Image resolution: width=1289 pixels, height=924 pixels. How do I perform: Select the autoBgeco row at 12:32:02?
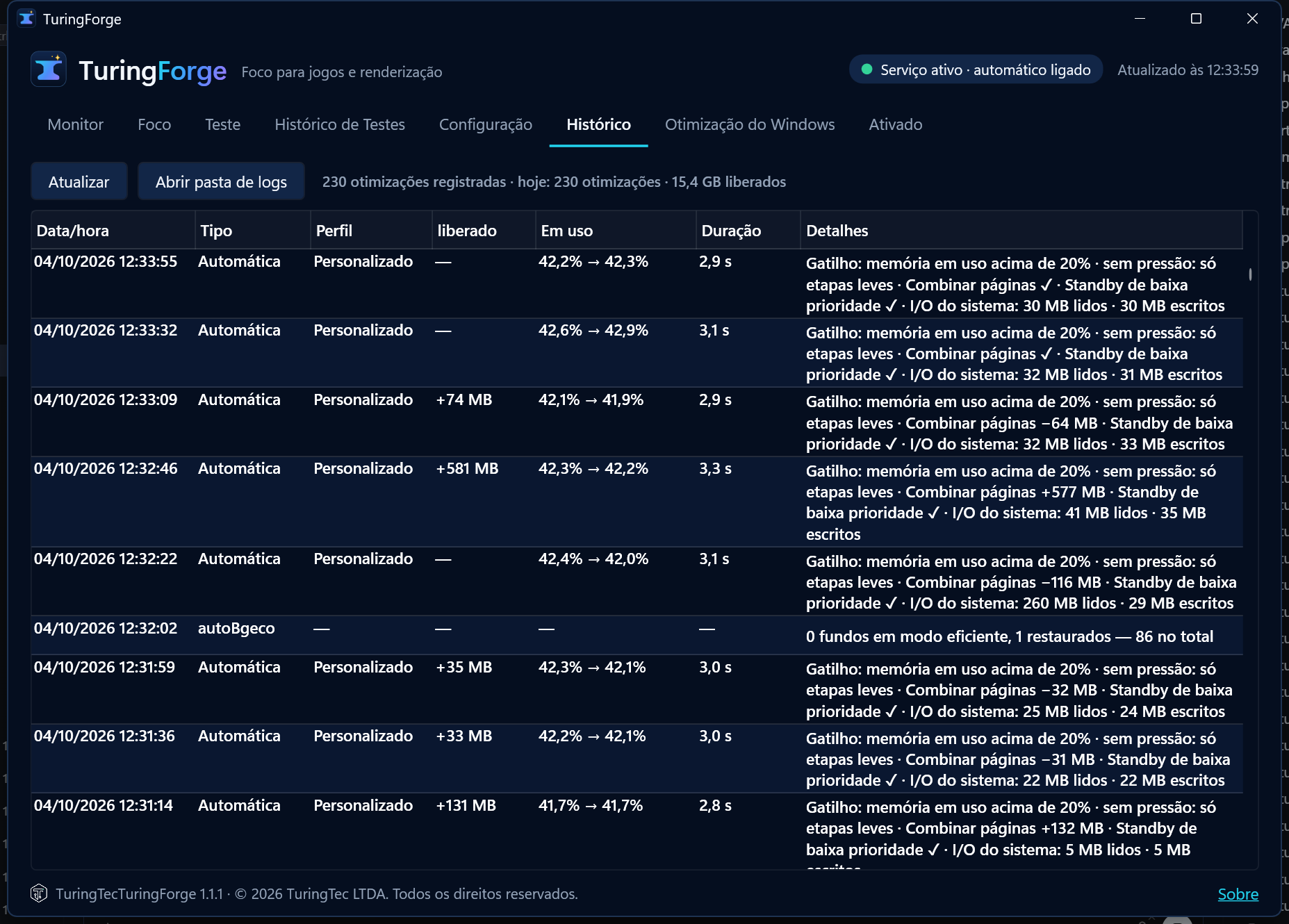click(637, 635)
